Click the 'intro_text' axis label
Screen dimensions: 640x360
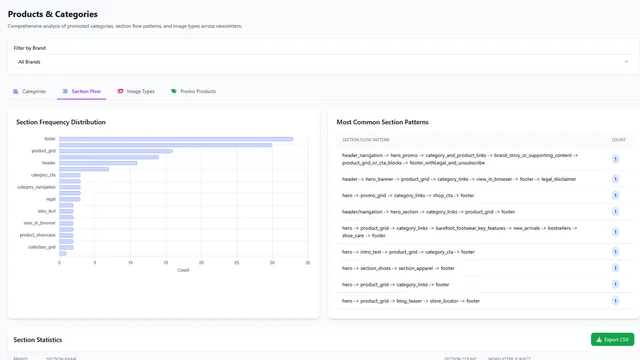point(47,211)
